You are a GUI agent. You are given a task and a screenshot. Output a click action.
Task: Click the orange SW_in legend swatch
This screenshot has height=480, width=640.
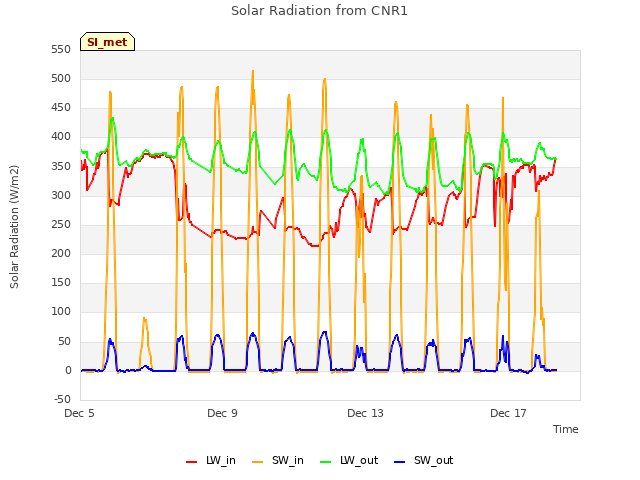point(258,462)
